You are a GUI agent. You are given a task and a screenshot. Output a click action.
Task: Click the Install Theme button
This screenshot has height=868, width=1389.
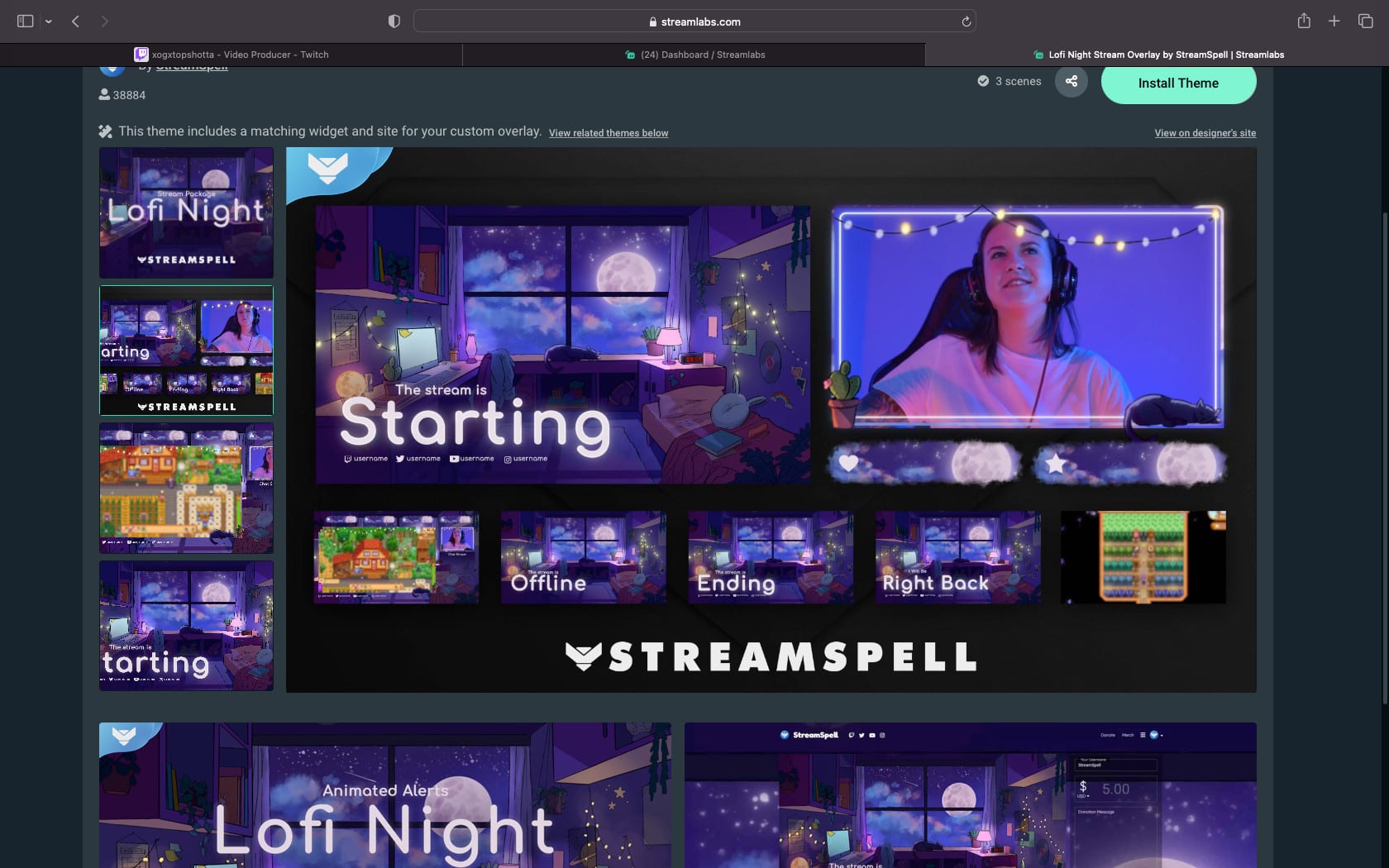(x=1178, y=83)
